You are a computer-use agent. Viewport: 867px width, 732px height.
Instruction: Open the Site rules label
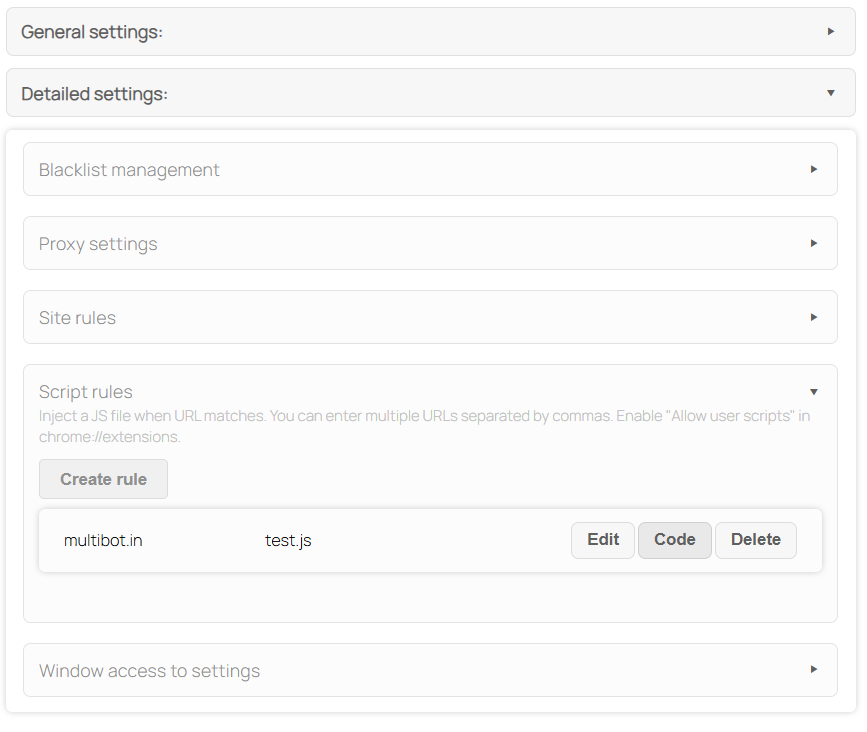coord(77,318)
